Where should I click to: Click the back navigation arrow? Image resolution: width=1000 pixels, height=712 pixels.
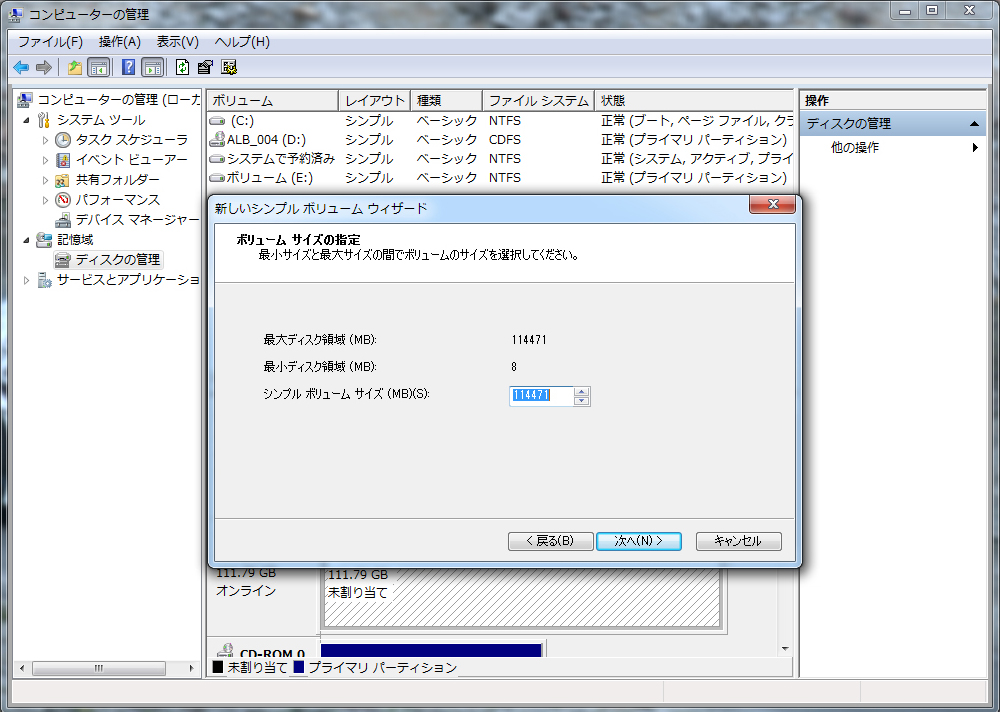pyautogui.click(x=20, y=66)
